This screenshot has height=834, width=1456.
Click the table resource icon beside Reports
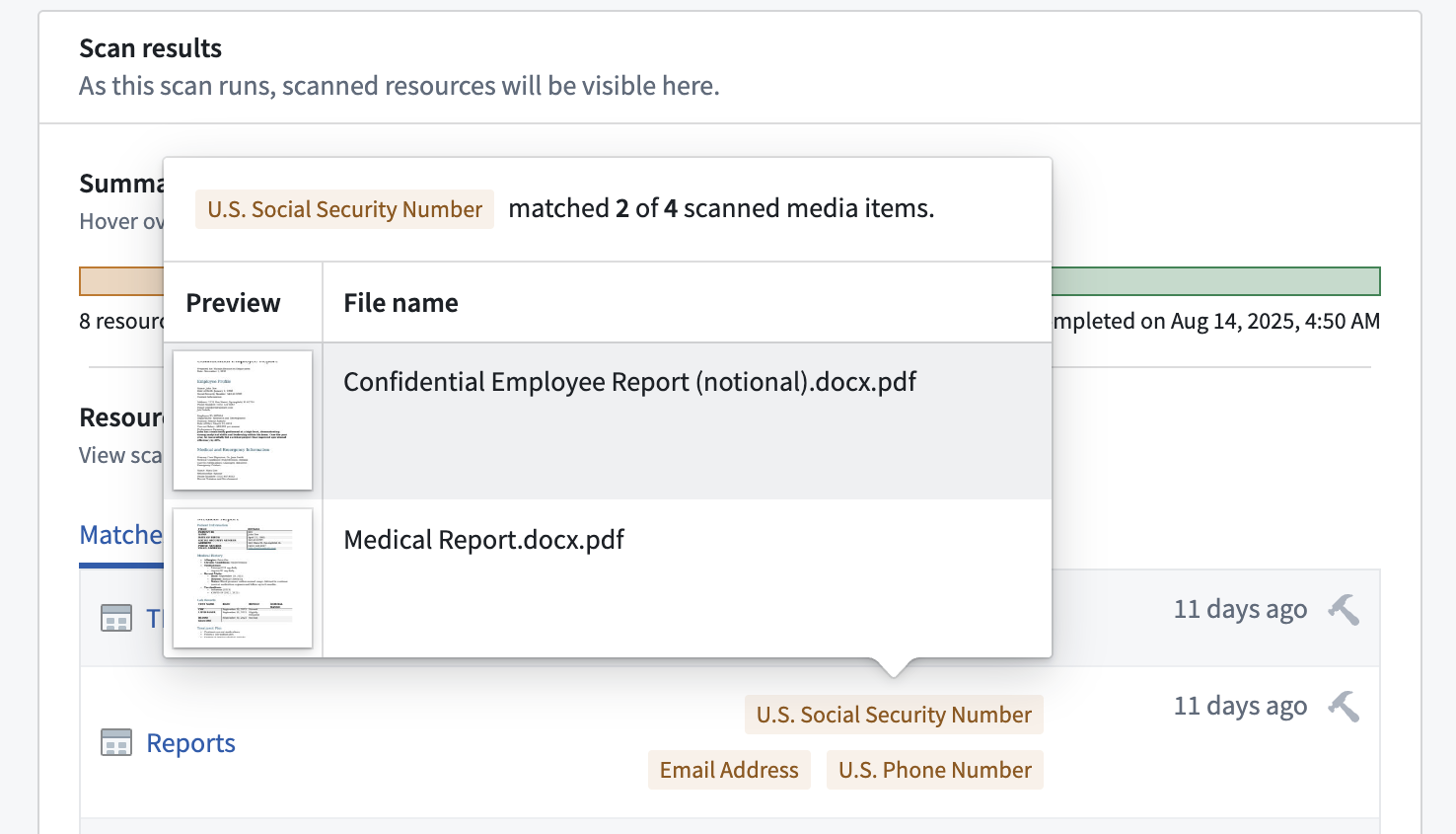116,741
